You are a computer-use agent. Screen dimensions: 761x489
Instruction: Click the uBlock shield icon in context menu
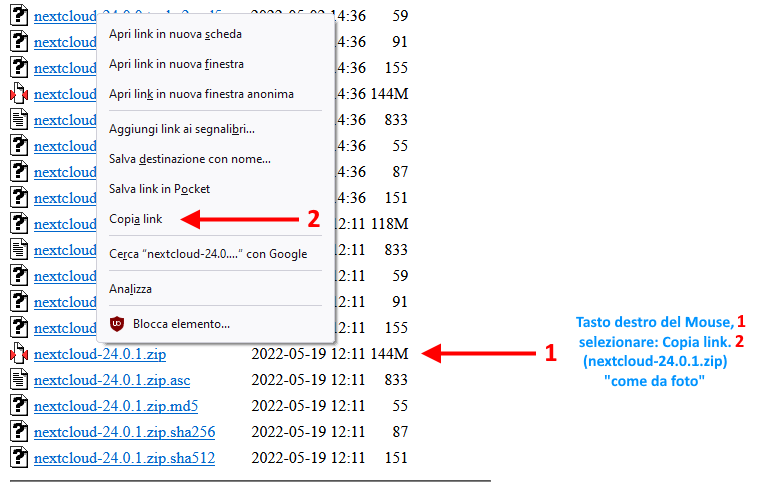pyautogui.click(x=117, y=324)
